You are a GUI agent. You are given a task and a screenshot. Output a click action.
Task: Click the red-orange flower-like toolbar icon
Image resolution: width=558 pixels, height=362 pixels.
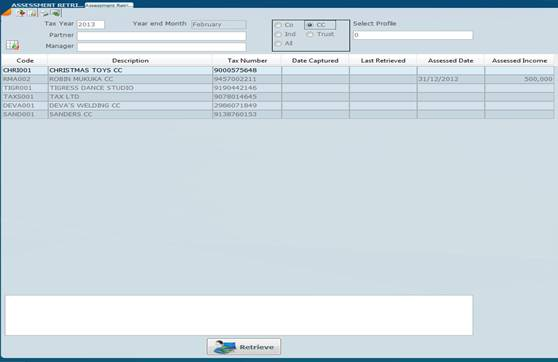(x=21, y=13)
